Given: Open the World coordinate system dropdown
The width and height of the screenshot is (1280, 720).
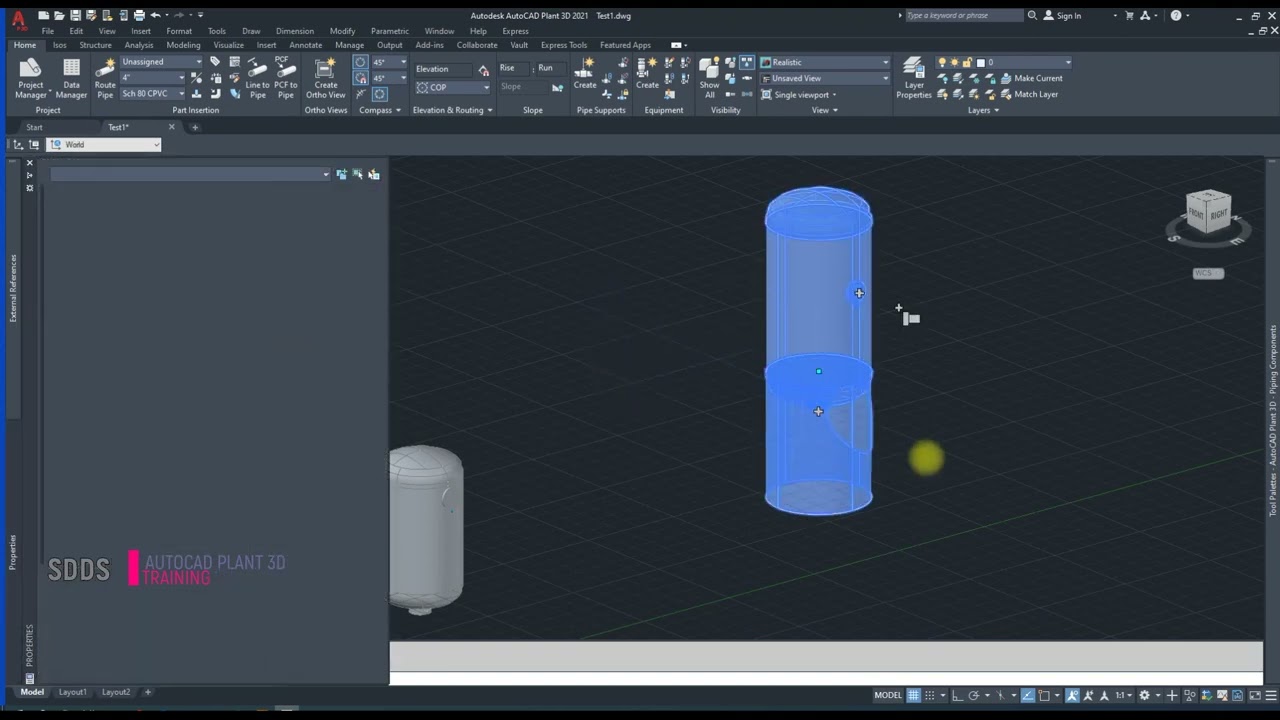Looking at the screenshot, I should [105, 145].
